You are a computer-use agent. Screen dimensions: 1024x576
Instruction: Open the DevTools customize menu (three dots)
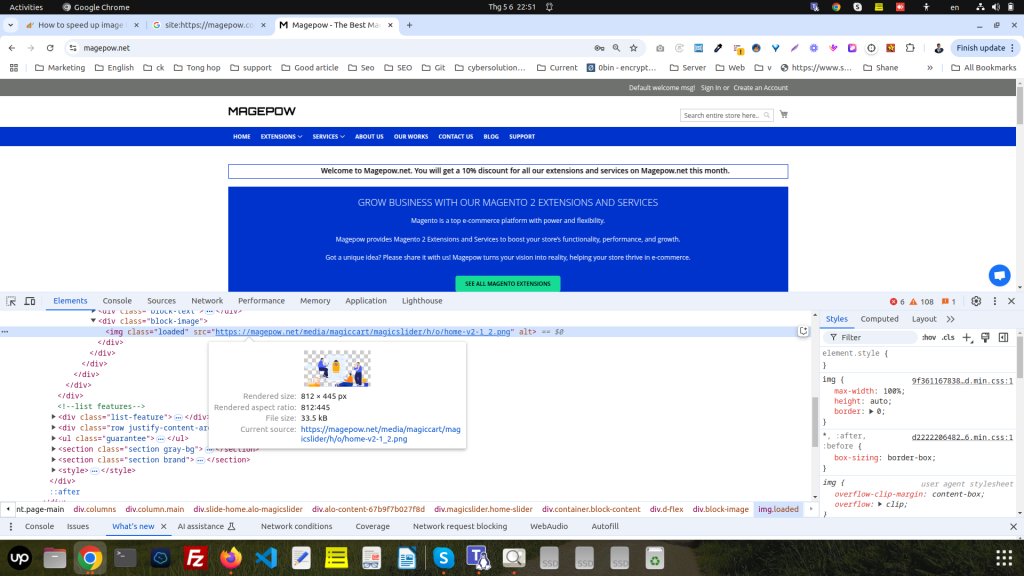pyautogui.click(x=995, y=301)
